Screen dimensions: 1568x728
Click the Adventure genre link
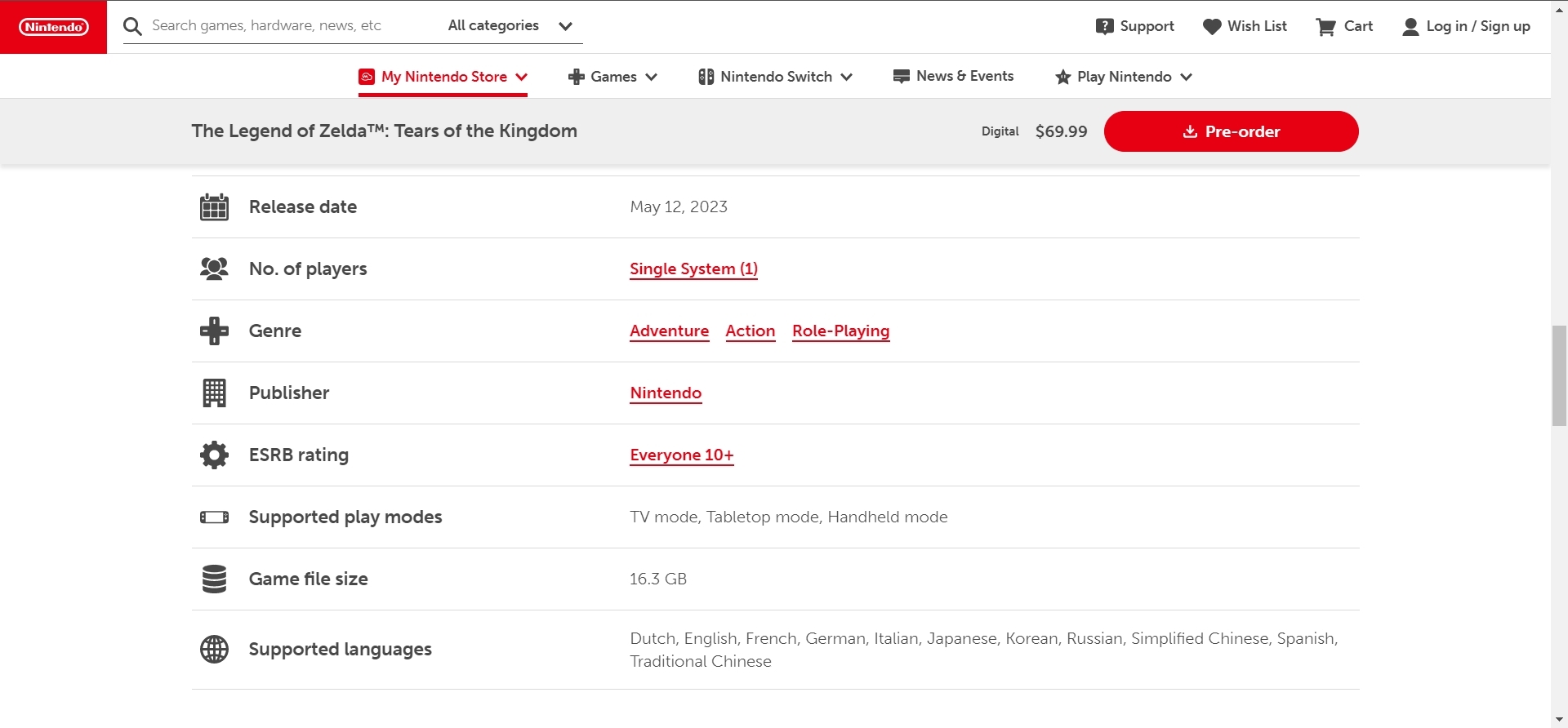click(669, 331)
